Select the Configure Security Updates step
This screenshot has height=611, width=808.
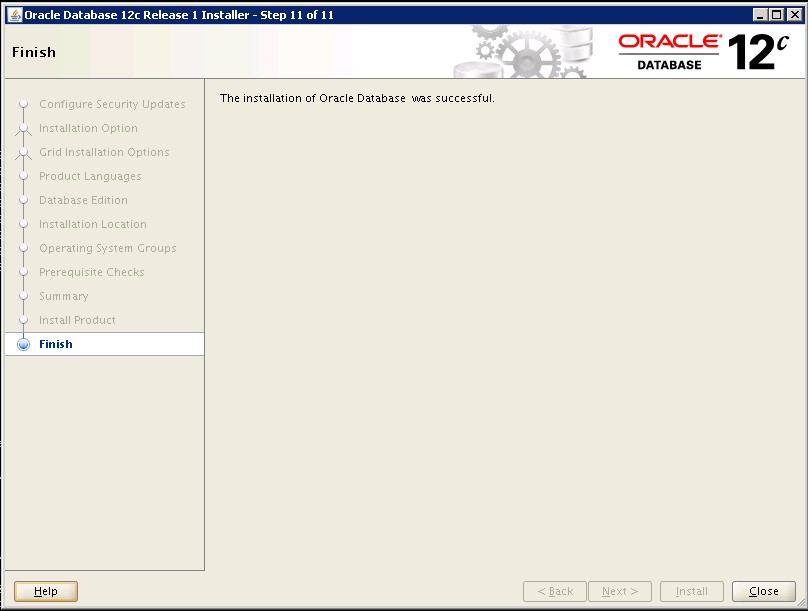(112, 104)
